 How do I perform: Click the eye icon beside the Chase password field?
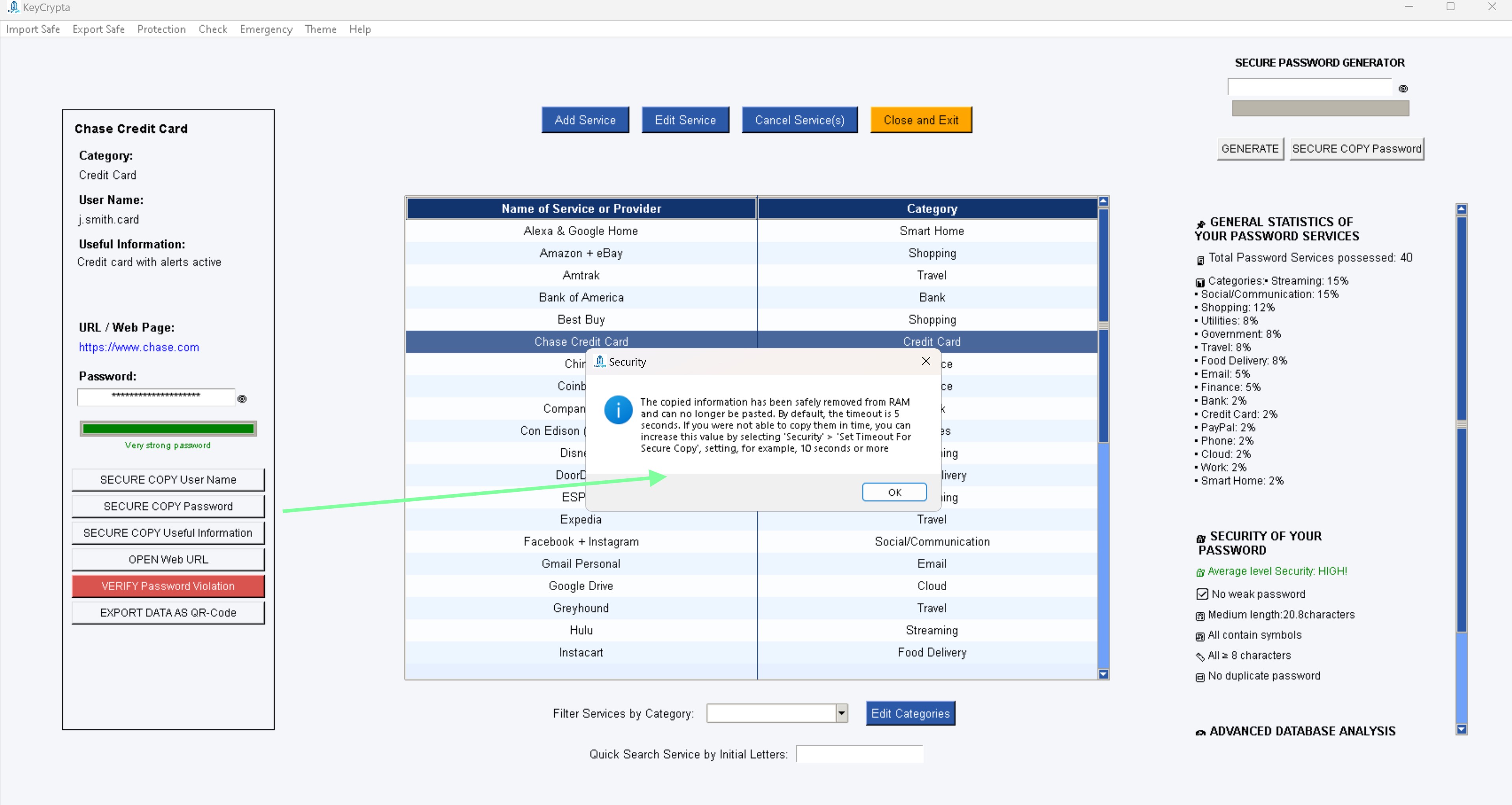[x=242, y=398]
